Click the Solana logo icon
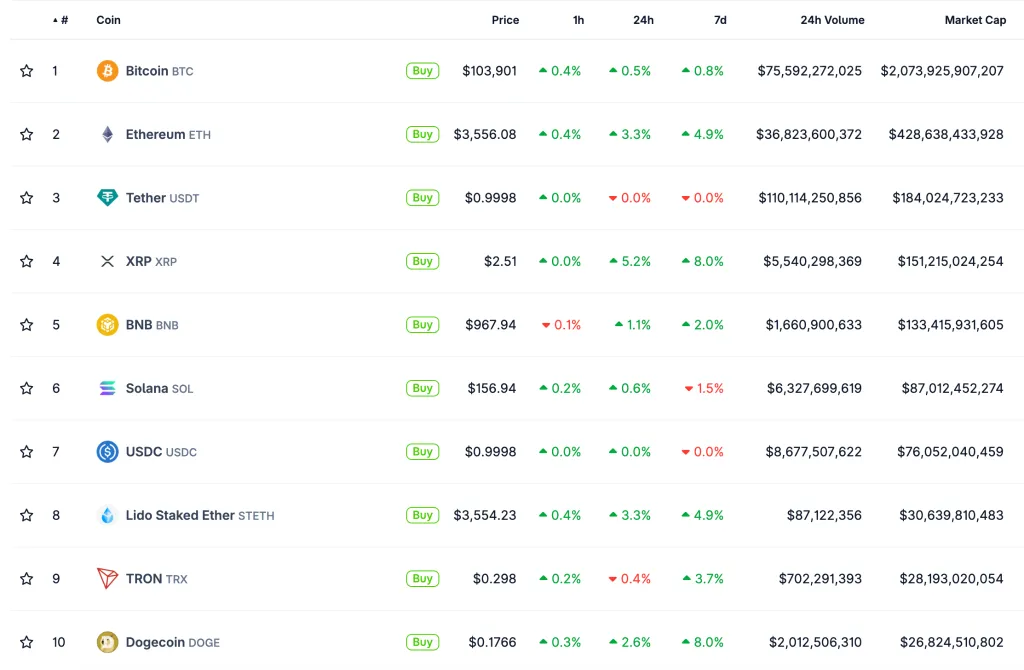The width and height of the screenshot is (1024, 670). (x=107, y=388)
